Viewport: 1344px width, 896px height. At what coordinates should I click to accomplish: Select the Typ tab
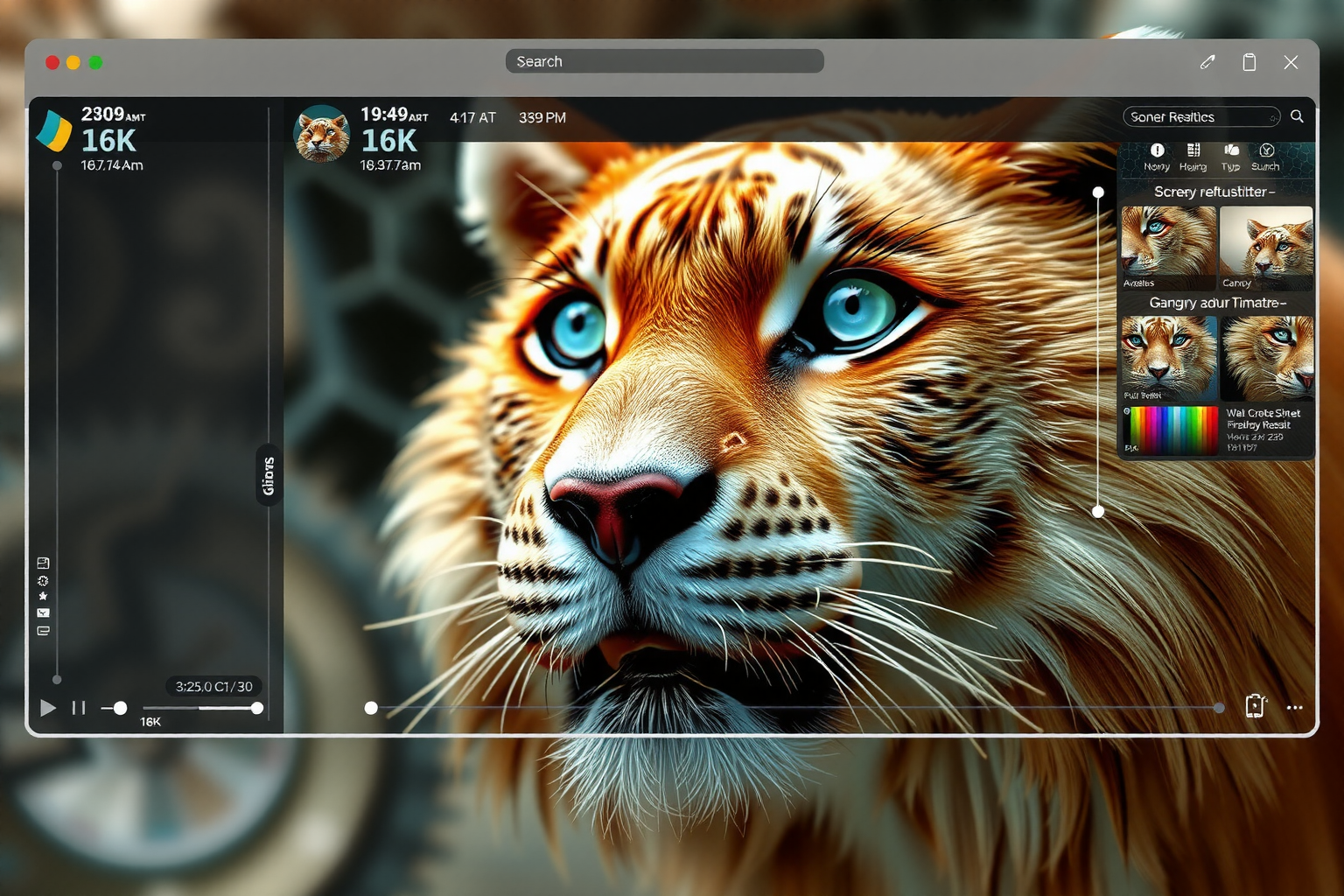[x=1231, y=157]
